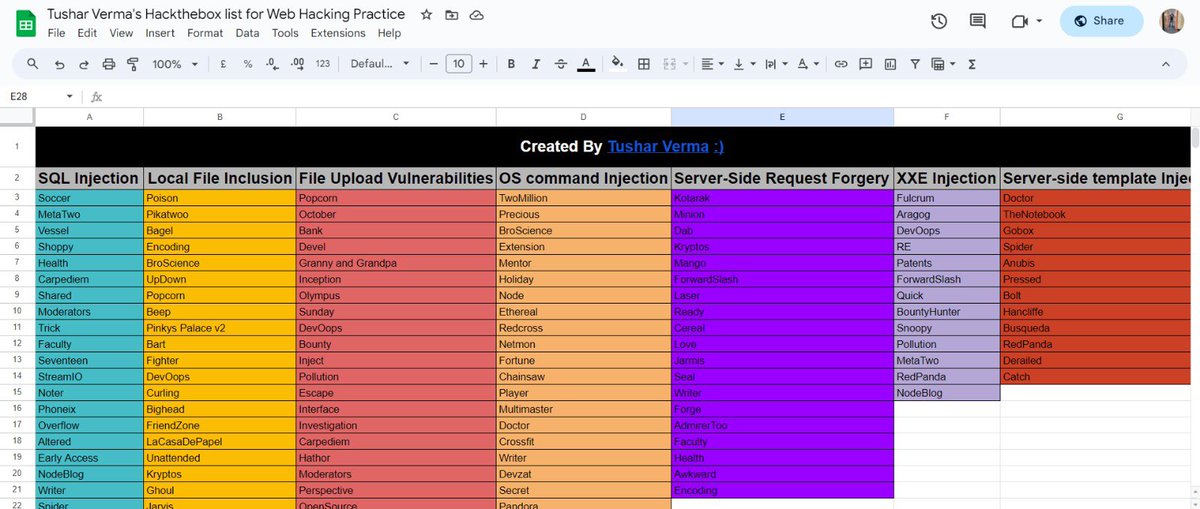Open the 123 more formats menu

(x=322, y=64)
